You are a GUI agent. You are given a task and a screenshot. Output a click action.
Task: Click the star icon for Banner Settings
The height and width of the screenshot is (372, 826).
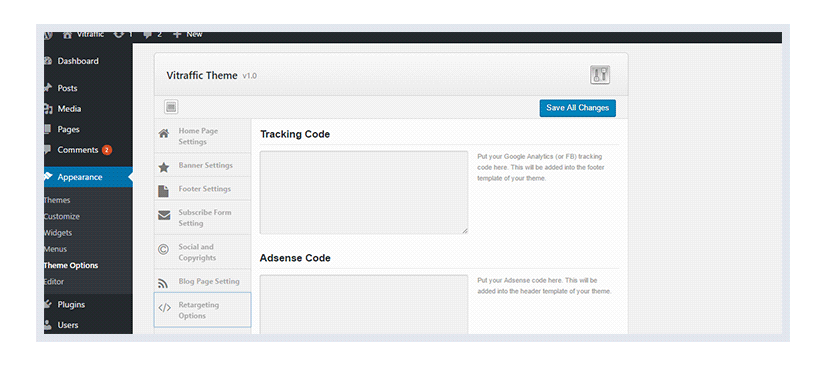coord(164,168)
